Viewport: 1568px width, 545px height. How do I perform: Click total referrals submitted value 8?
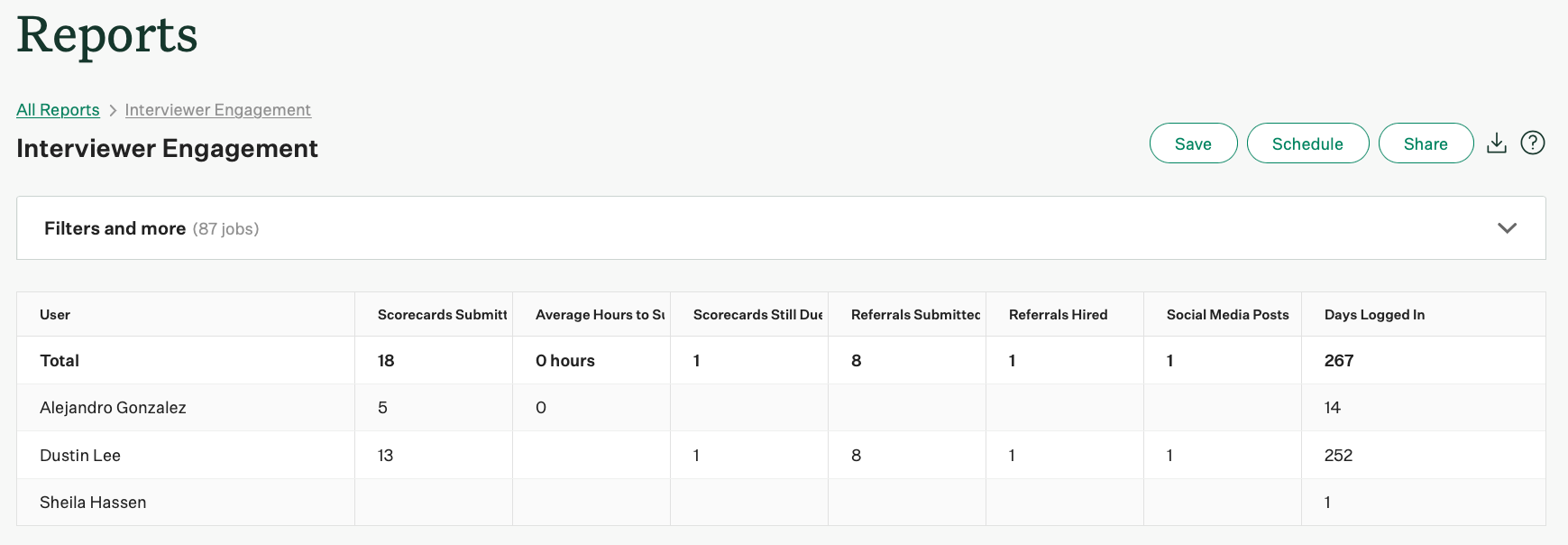tap(856, 361)
